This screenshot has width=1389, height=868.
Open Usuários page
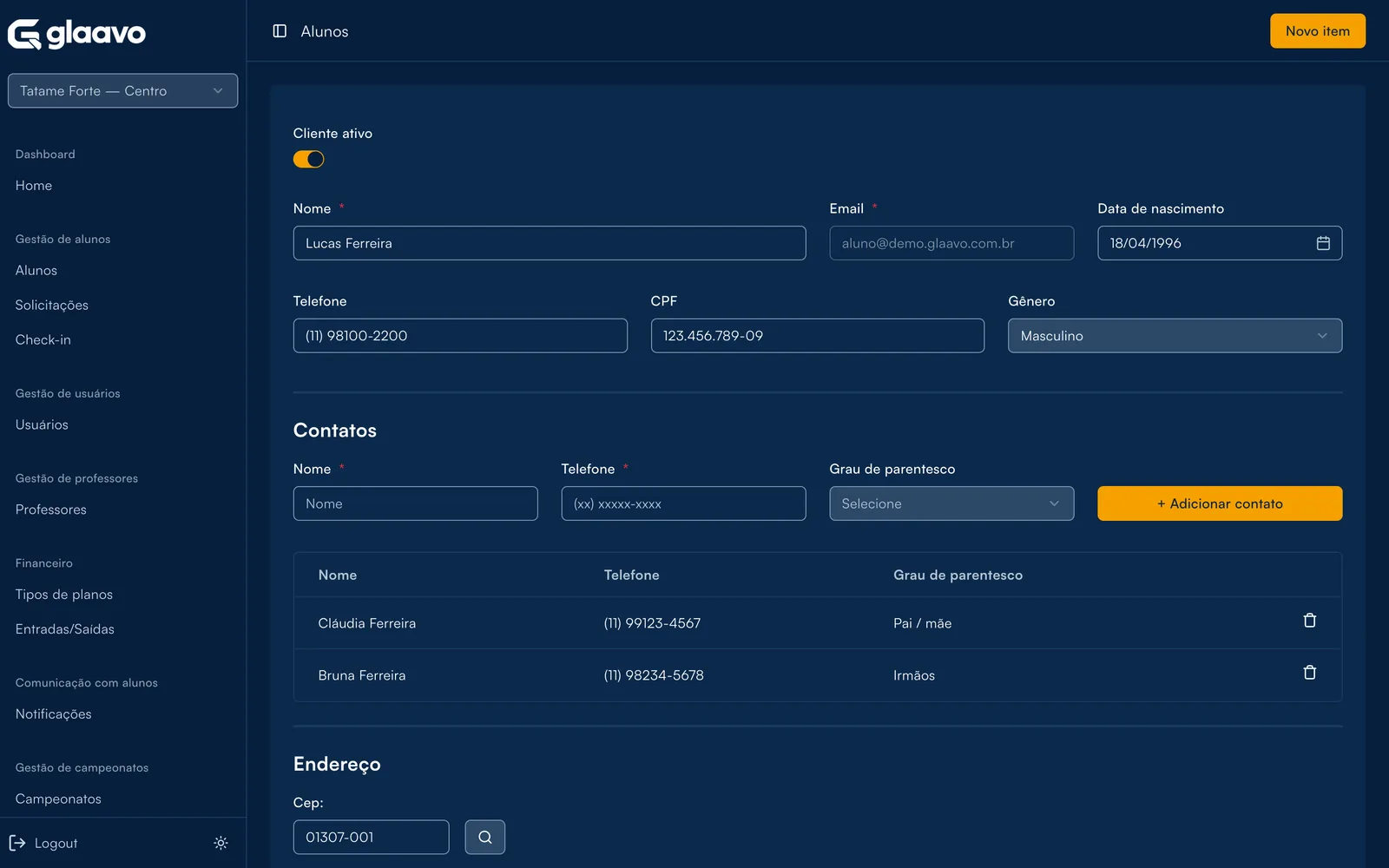42,425
